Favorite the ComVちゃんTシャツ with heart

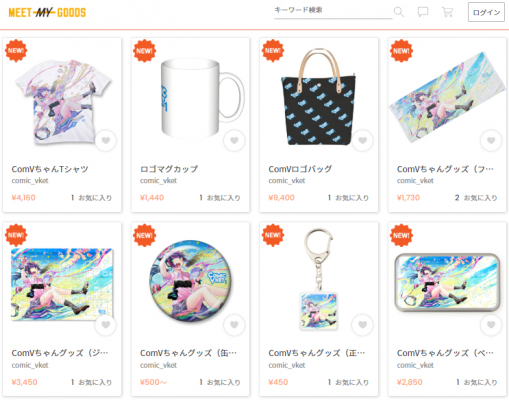(106, 141)
